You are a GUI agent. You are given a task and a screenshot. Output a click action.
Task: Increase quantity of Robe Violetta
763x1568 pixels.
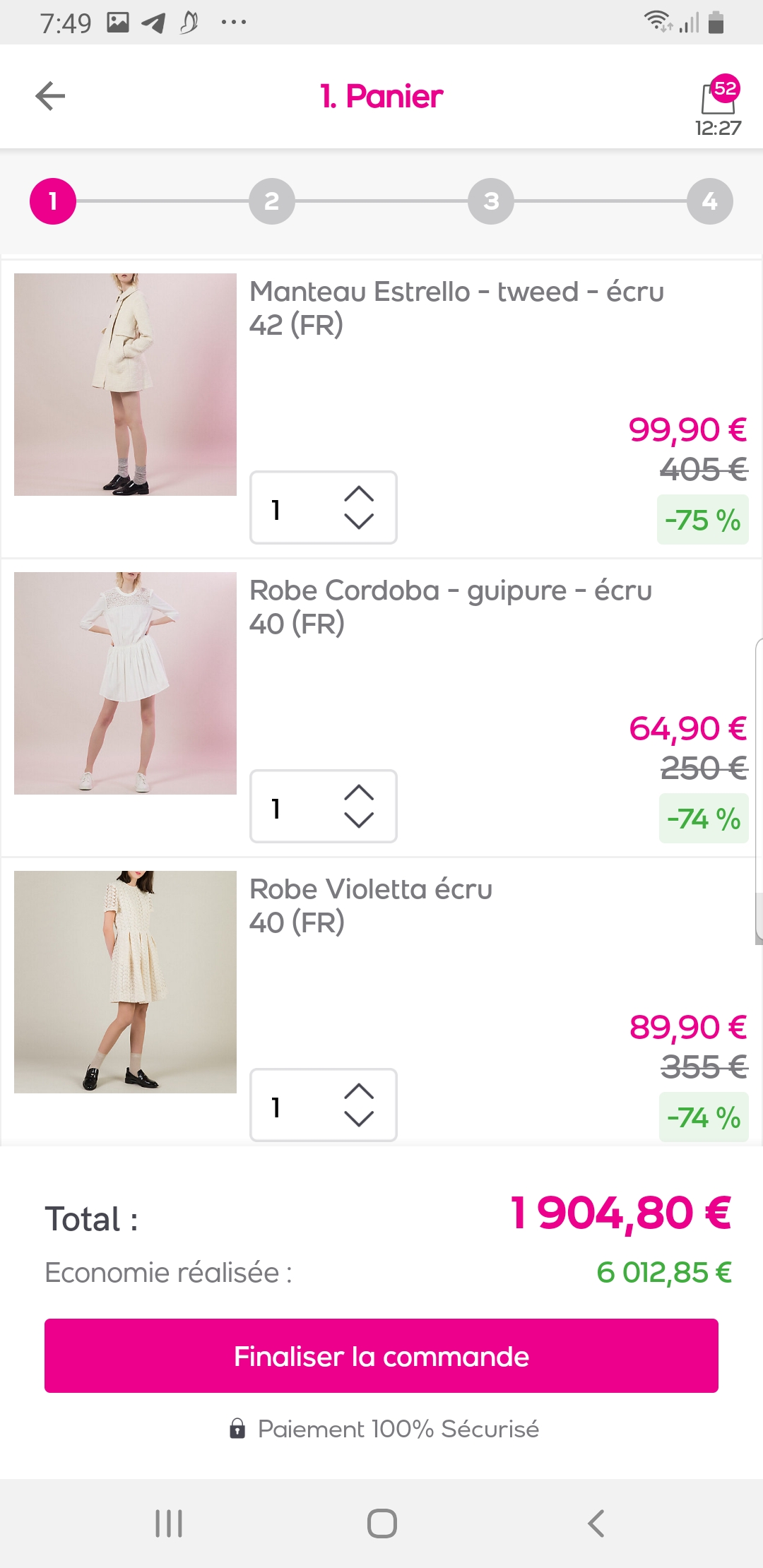tap(359, 1091)
